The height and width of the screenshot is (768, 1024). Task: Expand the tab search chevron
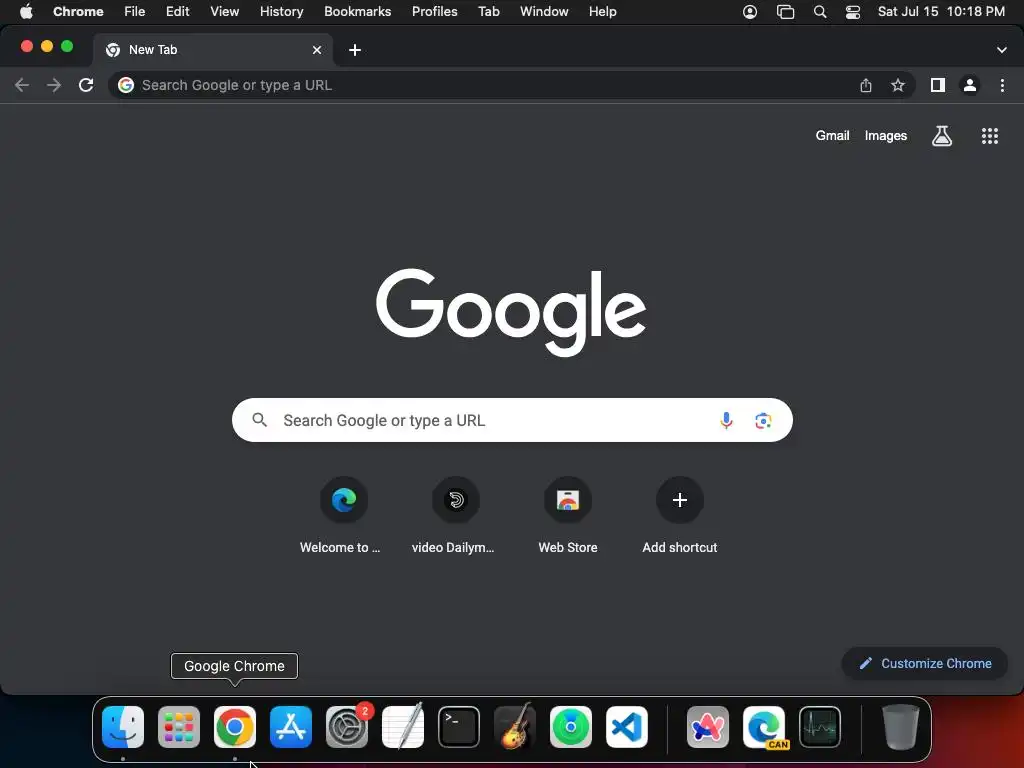pos(1002,50)
